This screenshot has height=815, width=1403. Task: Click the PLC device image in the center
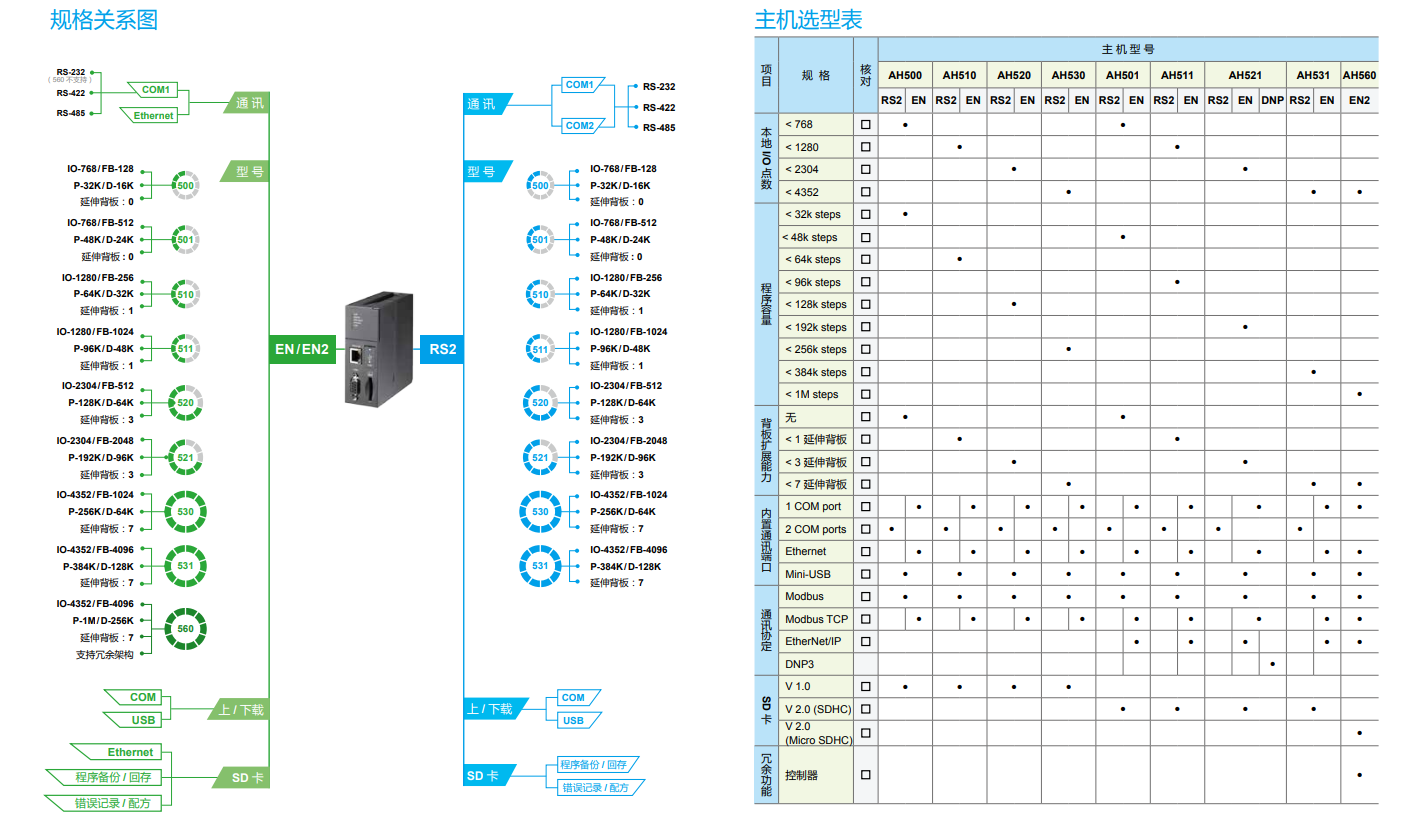point(380,350)
